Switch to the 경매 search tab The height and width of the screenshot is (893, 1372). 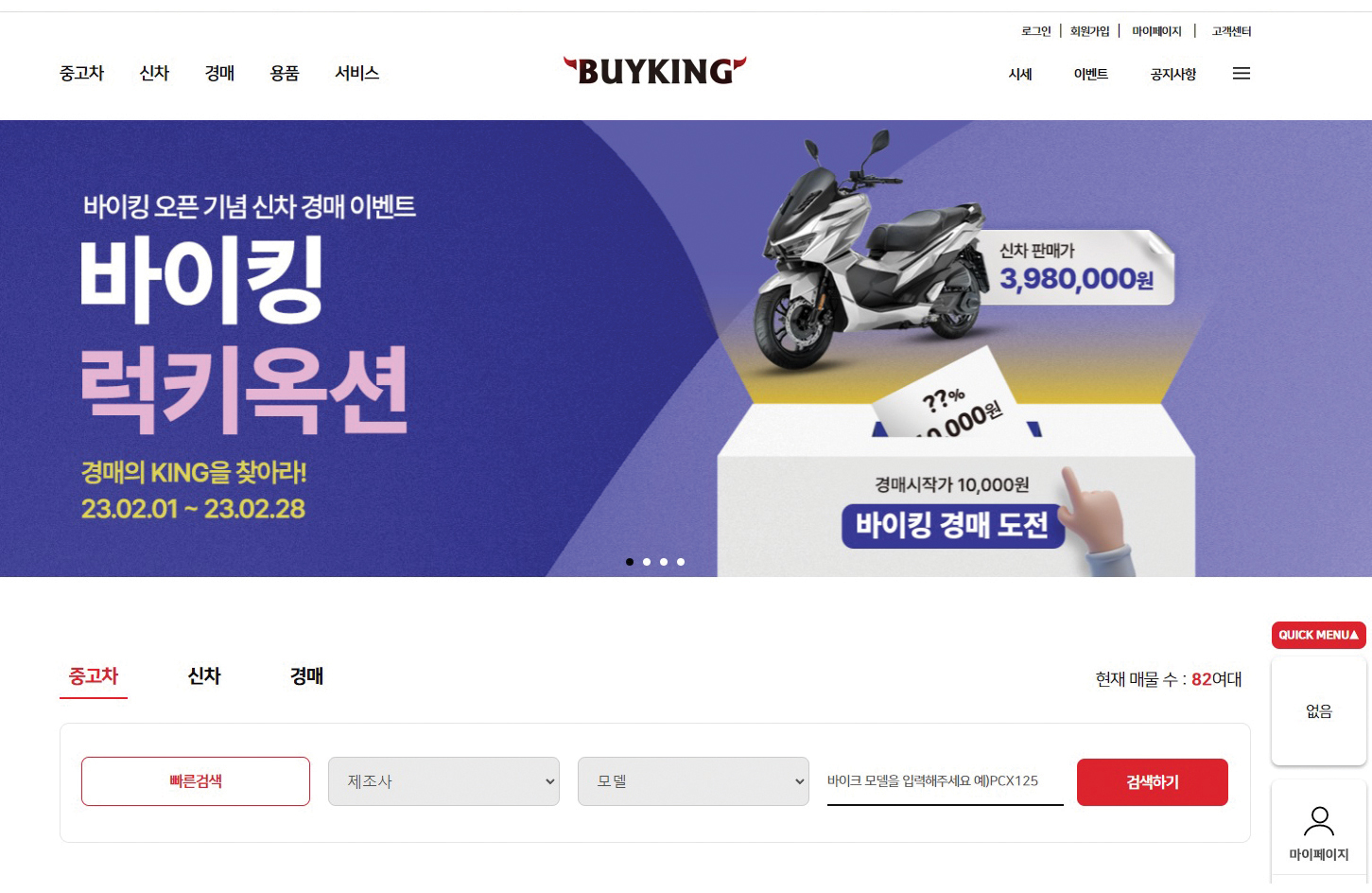(306, 676)
